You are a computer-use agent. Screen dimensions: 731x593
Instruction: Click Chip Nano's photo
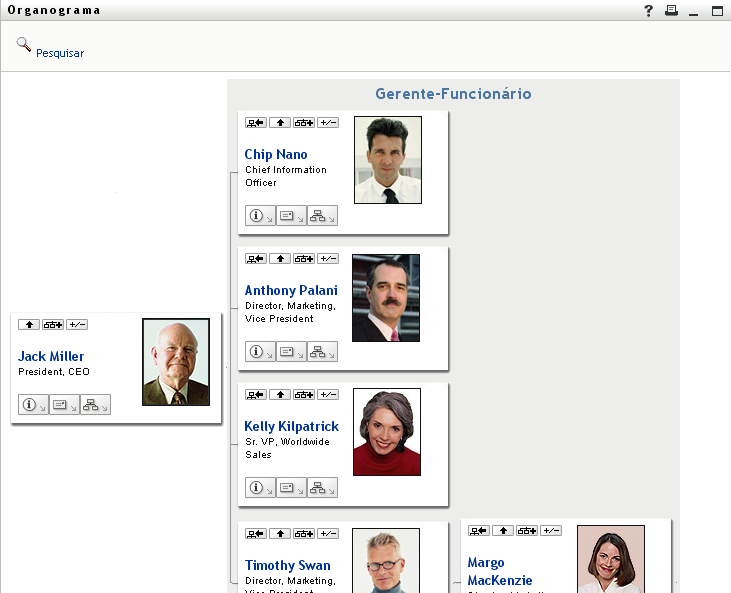pos(388,160)
